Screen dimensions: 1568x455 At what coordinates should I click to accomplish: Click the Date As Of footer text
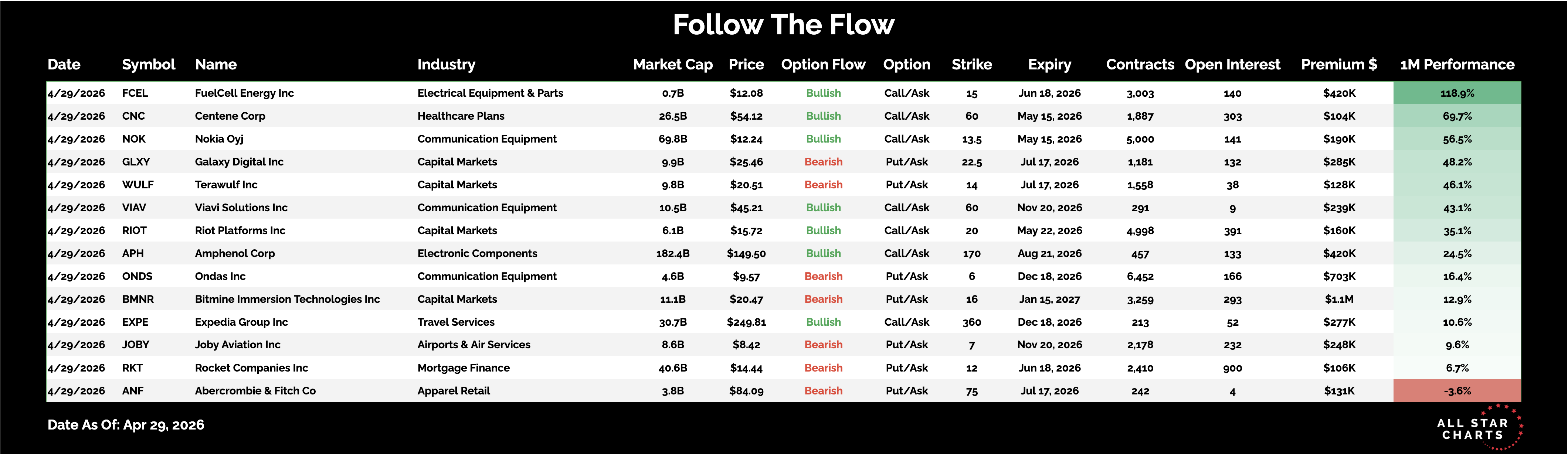[126, 425]
